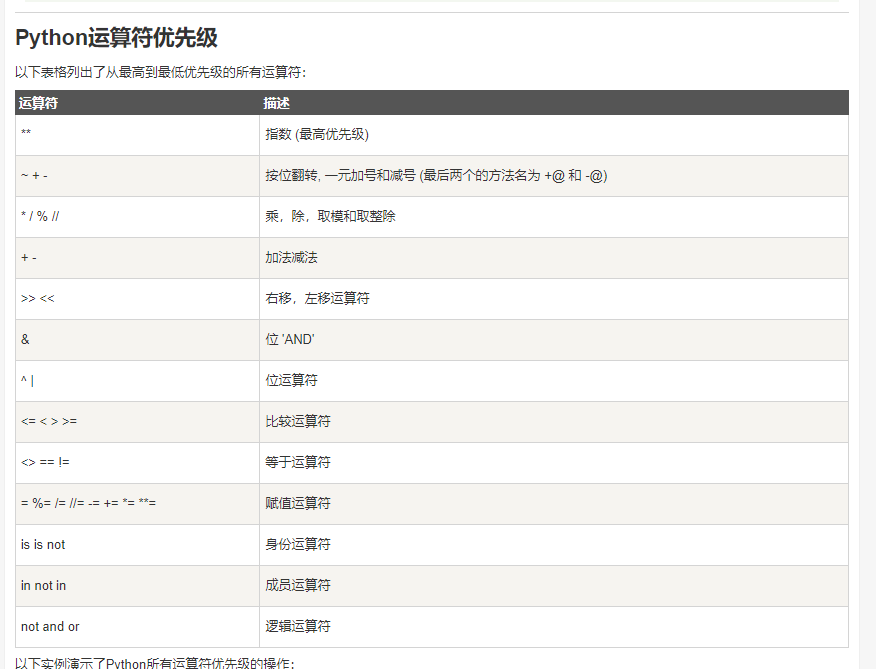Click the description '位运算符'
Image resolution: width=876 pixels, height=669 pixels.
291,381
